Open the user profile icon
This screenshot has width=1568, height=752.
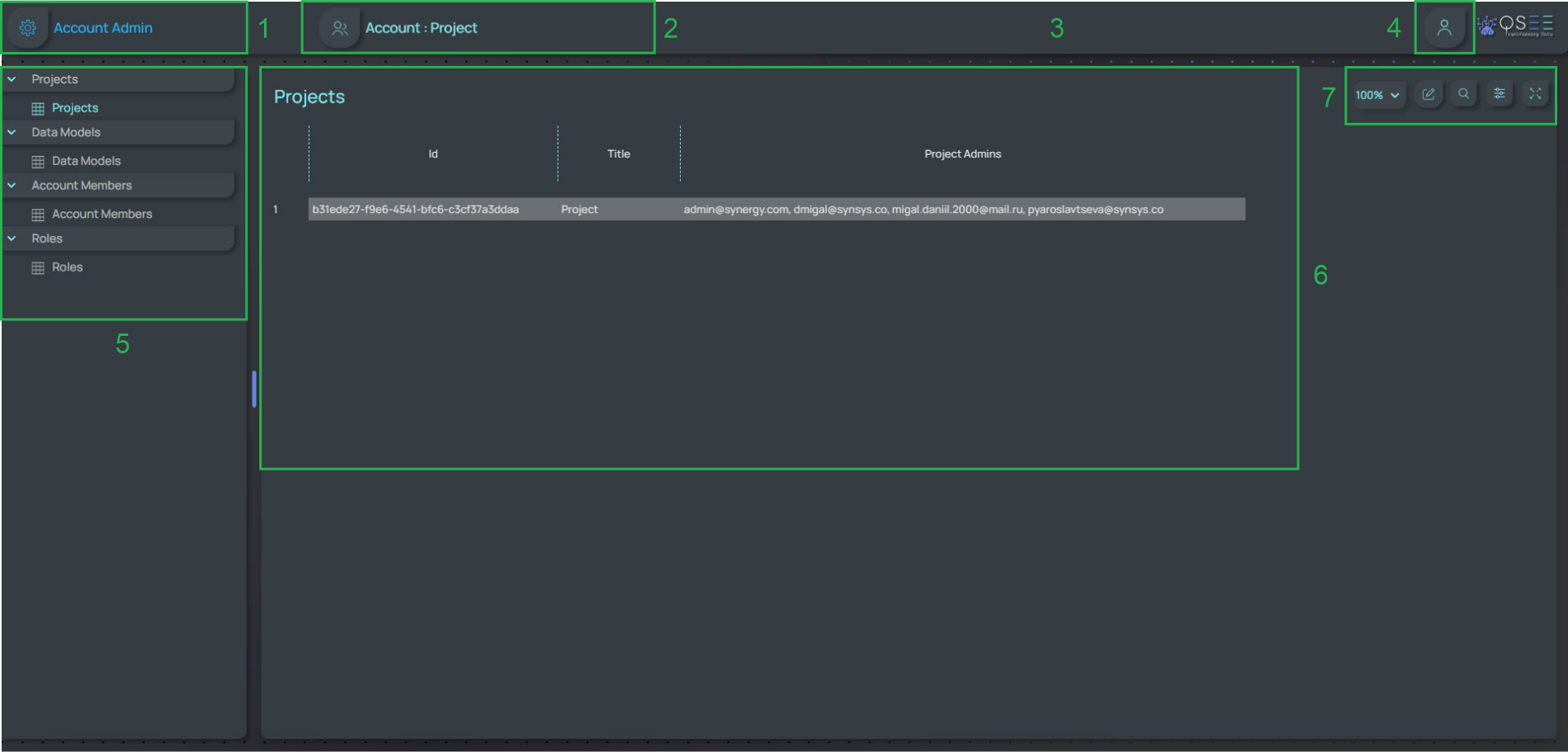[1443, 28]
